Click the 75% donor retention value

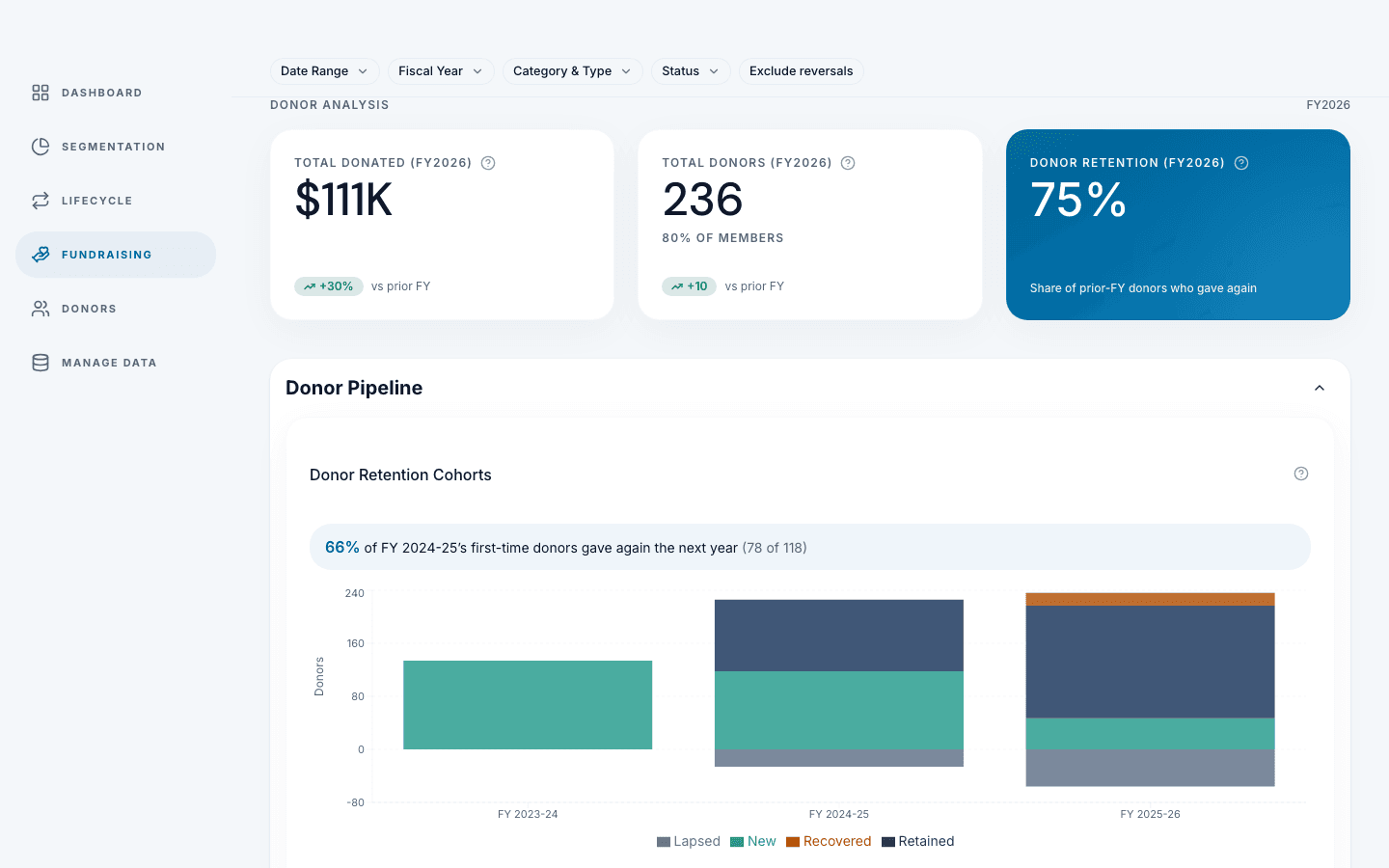(x=1078, y=200)
